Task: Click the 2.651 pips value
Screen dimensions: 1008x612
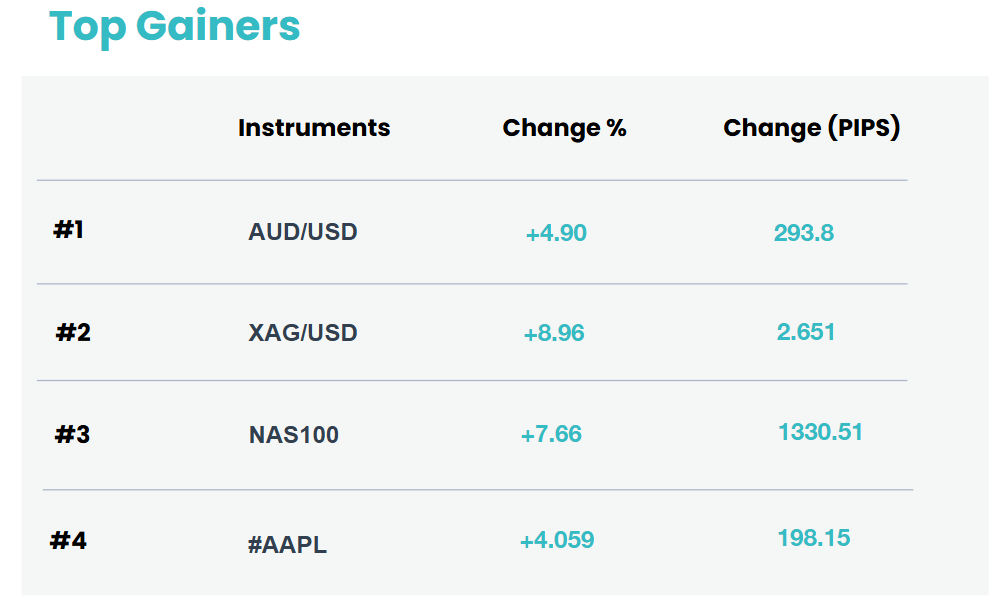Action: (x=806, y=332)
